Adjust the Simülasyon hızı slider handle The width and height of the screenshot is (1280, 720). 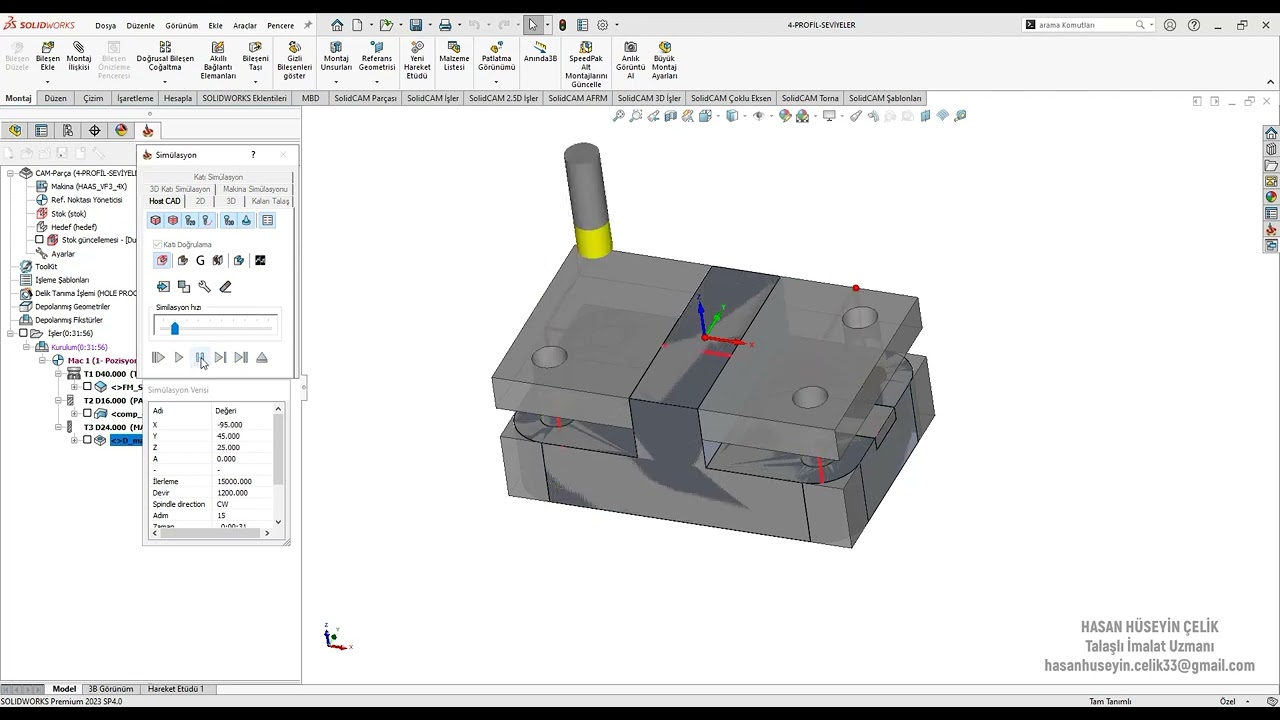click(175, 328)
